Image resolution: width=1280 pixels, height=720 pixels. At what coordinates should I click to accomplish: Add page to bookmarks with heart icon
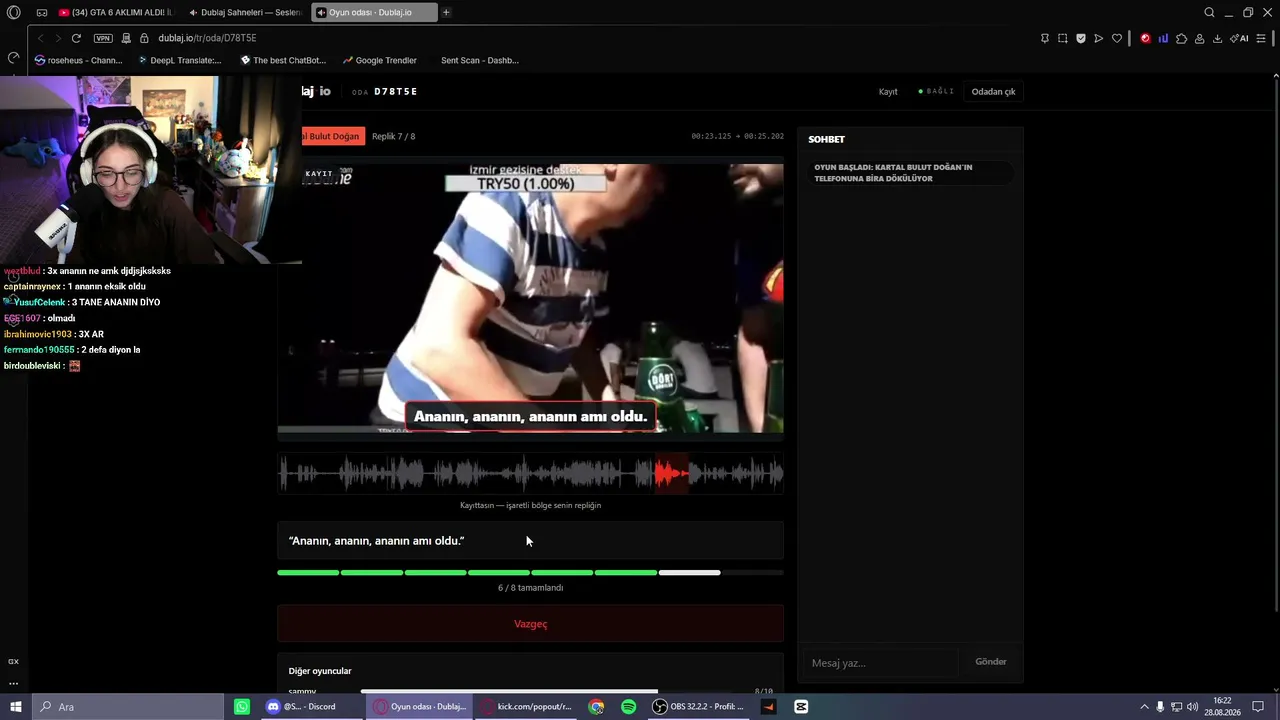click(x=1117, y=38)
